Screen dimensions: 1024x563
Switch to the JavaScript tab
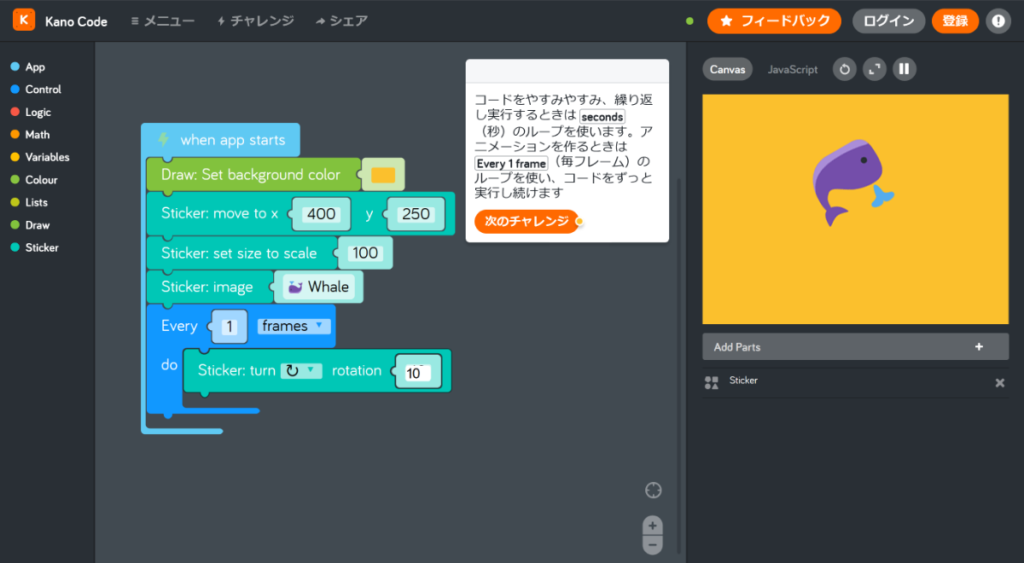pos(792,69)
